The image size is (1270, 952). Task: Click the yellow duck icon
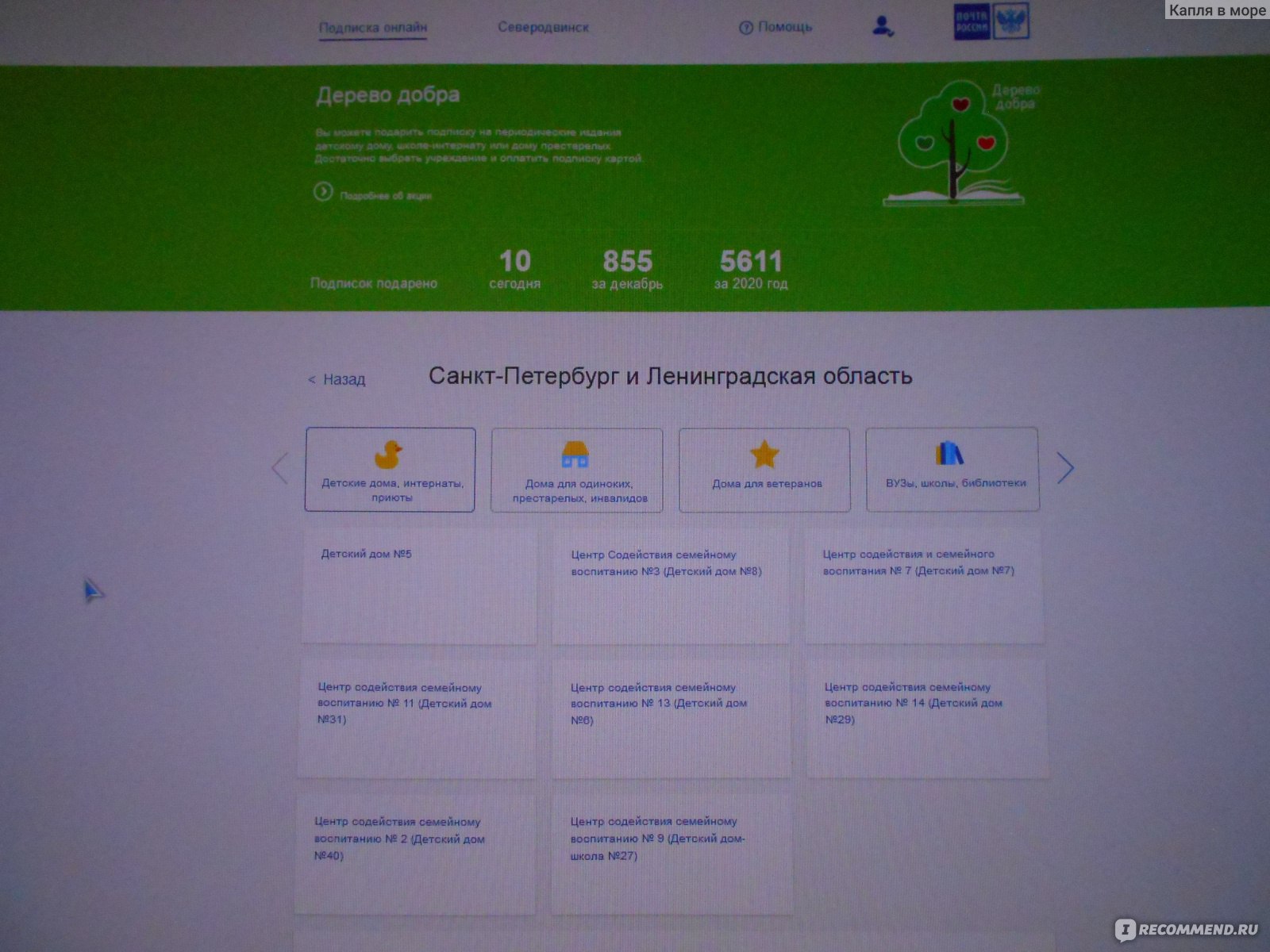[x=388, y=455]
